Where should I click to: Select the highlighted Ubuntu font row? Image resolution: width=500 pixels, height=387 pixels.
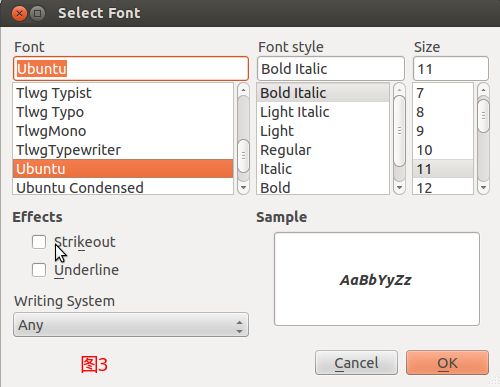pyautogui.click(x=123, y=169)
